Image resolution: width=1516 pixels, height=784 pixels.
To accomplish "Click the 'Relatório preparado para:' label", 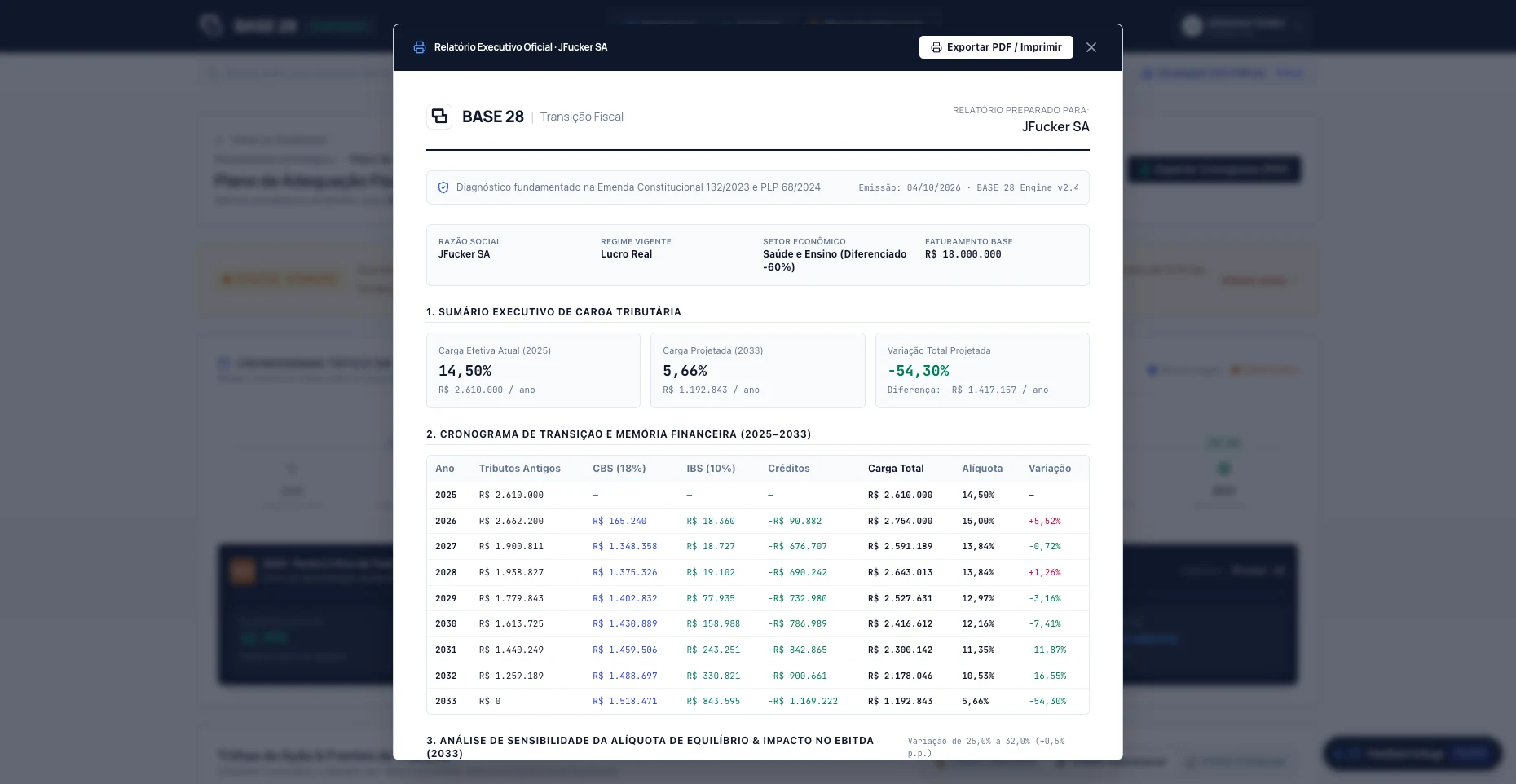I will pyautogui.click(x=1020, y=110).
